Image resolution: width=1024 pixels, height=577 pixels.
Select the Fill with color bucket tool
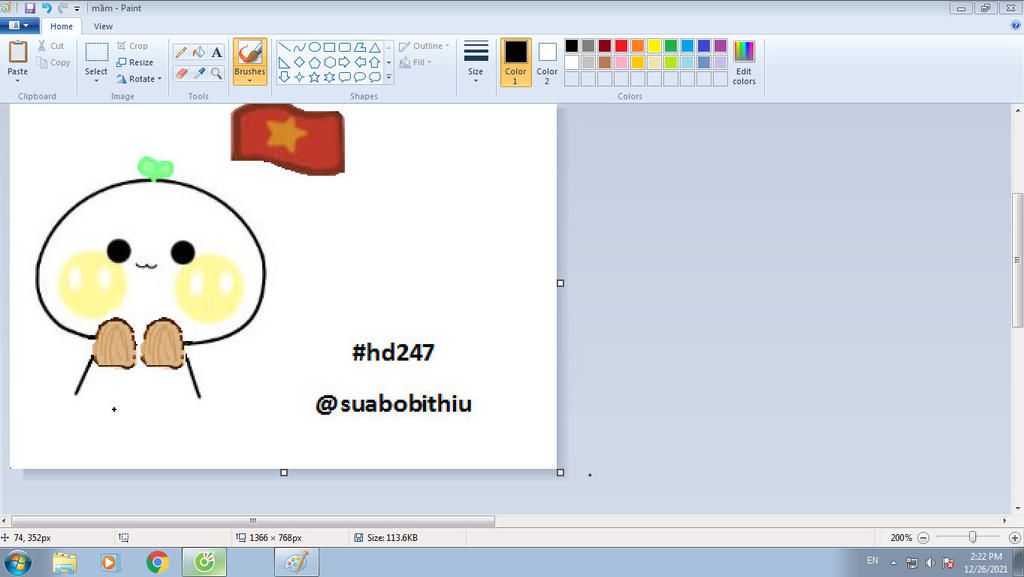[x=199, y=52]
